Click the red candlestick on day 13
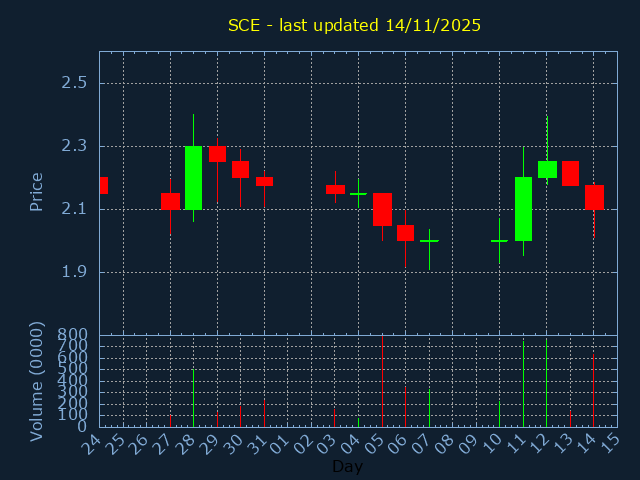 (x=570, y=173)
